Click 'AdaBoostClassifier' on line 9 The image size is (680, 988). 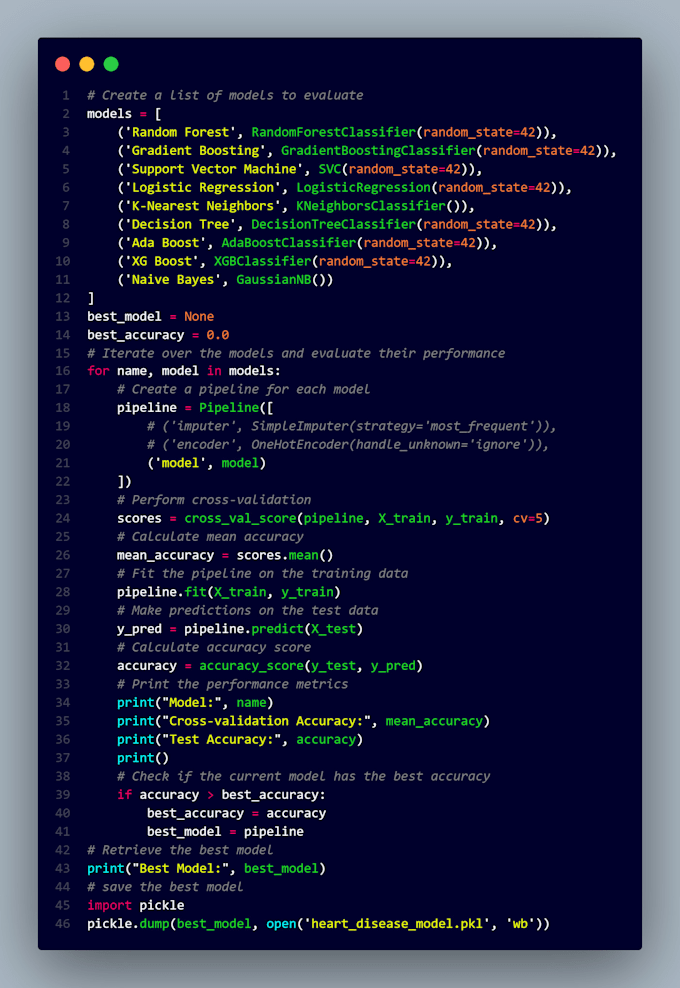tap(289, 243)
